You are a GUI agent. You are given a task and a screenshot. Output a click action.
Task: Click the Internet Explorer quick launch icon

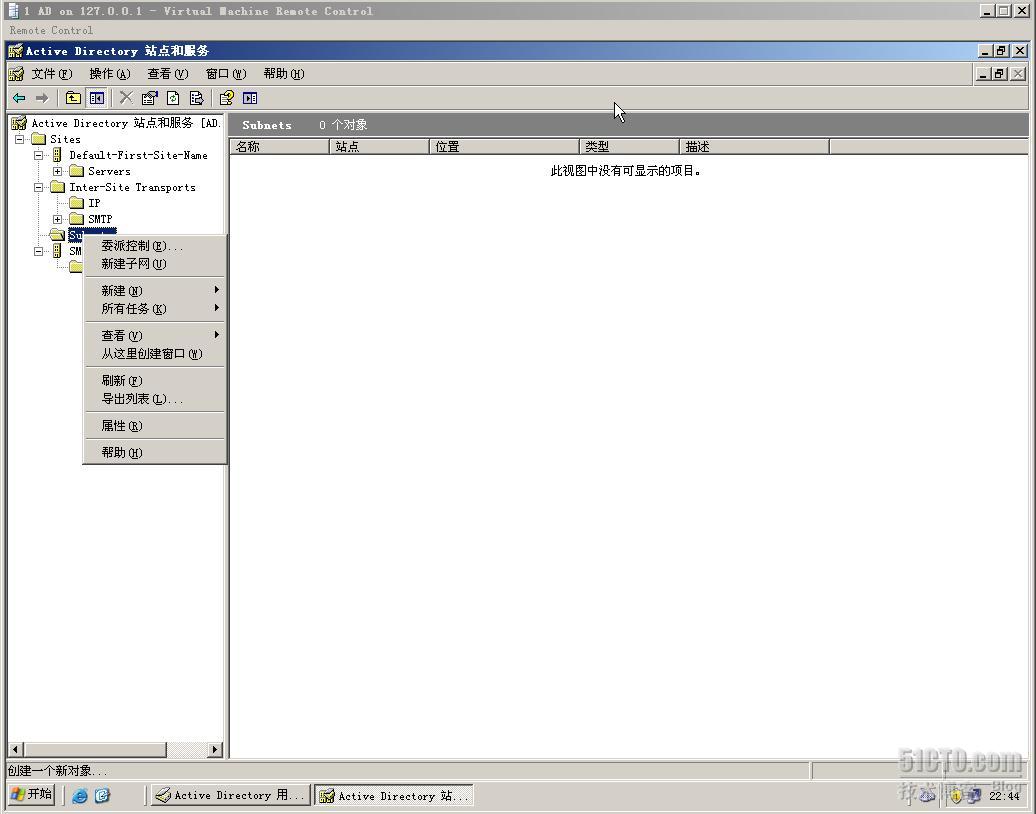click(79, 796)
